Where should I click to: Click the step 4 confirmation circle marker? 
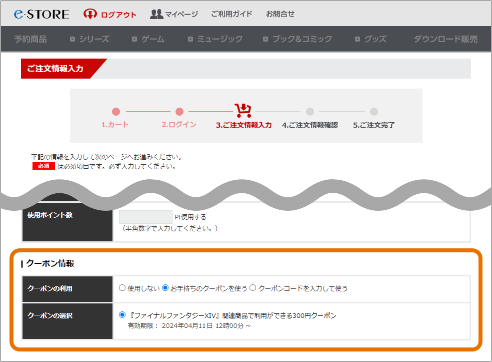310,112
